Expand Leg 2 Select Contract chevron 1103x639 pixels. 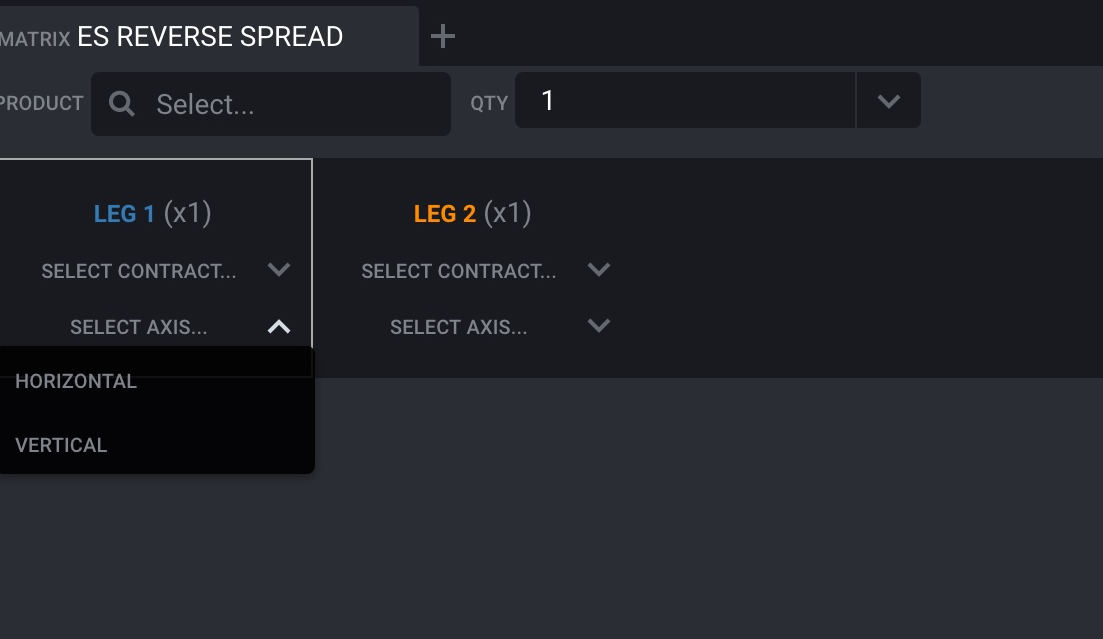point(599,270)
